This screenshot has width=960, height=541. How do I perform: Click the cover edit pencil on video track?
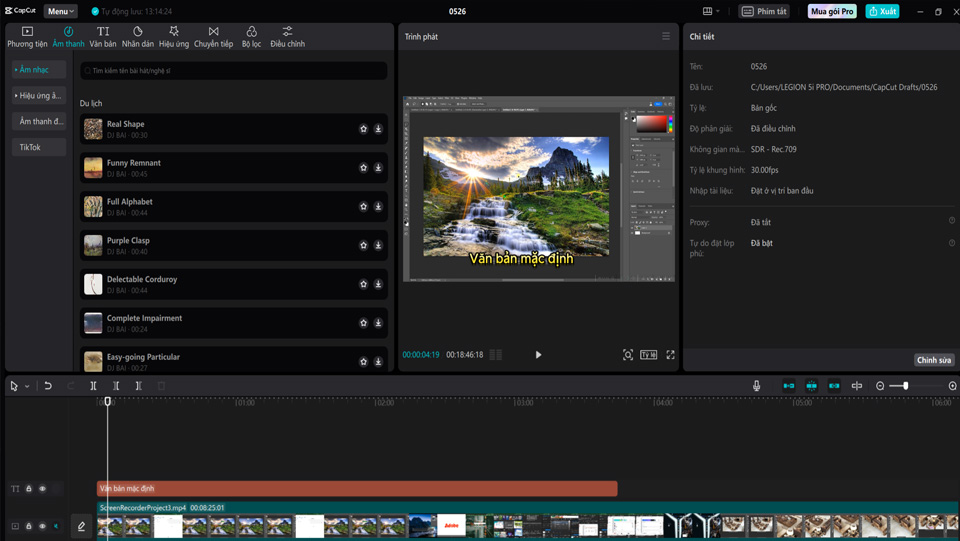click(81, 526)
